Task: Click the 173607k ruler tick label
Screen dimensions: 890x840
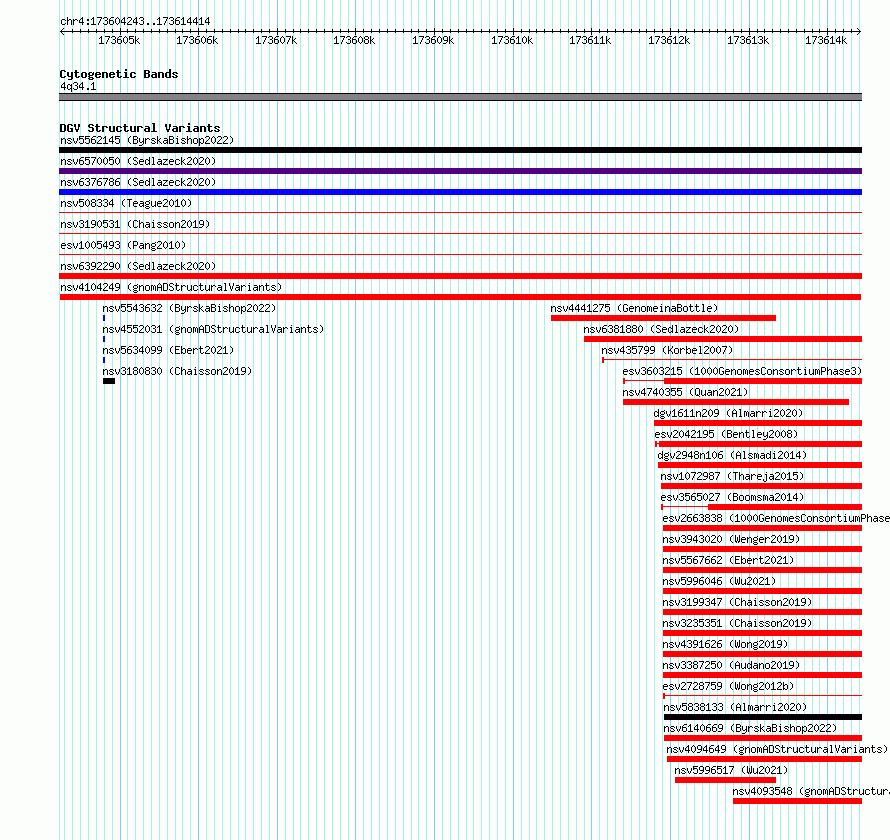Action: (276, 40)
